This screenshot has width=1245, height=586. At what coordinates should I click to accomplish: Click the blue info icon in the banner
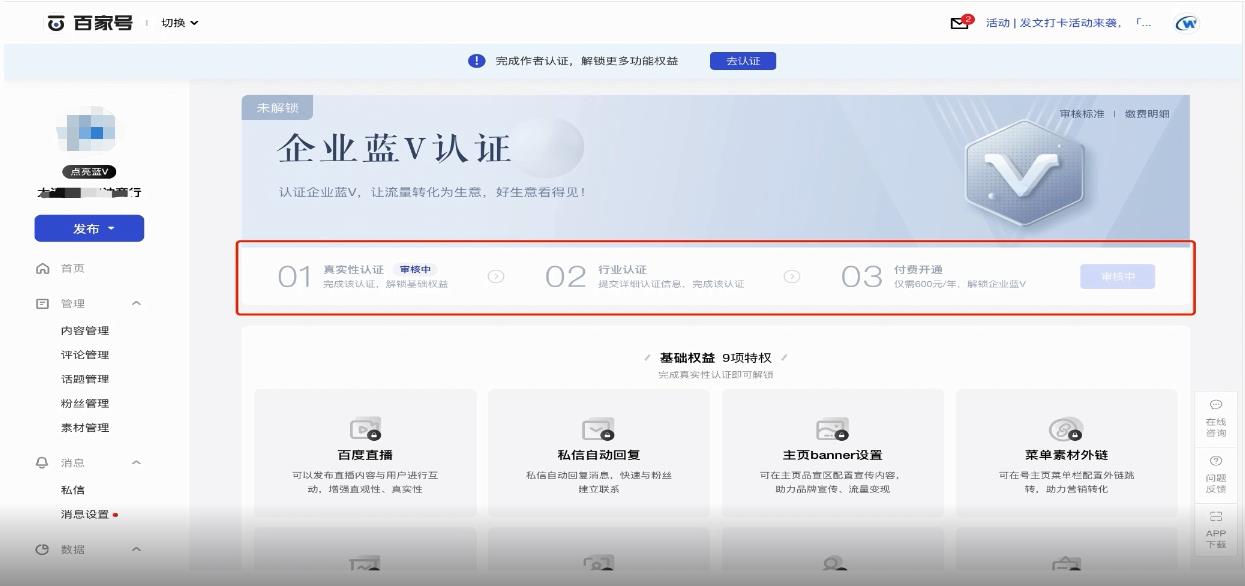[x=477, y=61]
